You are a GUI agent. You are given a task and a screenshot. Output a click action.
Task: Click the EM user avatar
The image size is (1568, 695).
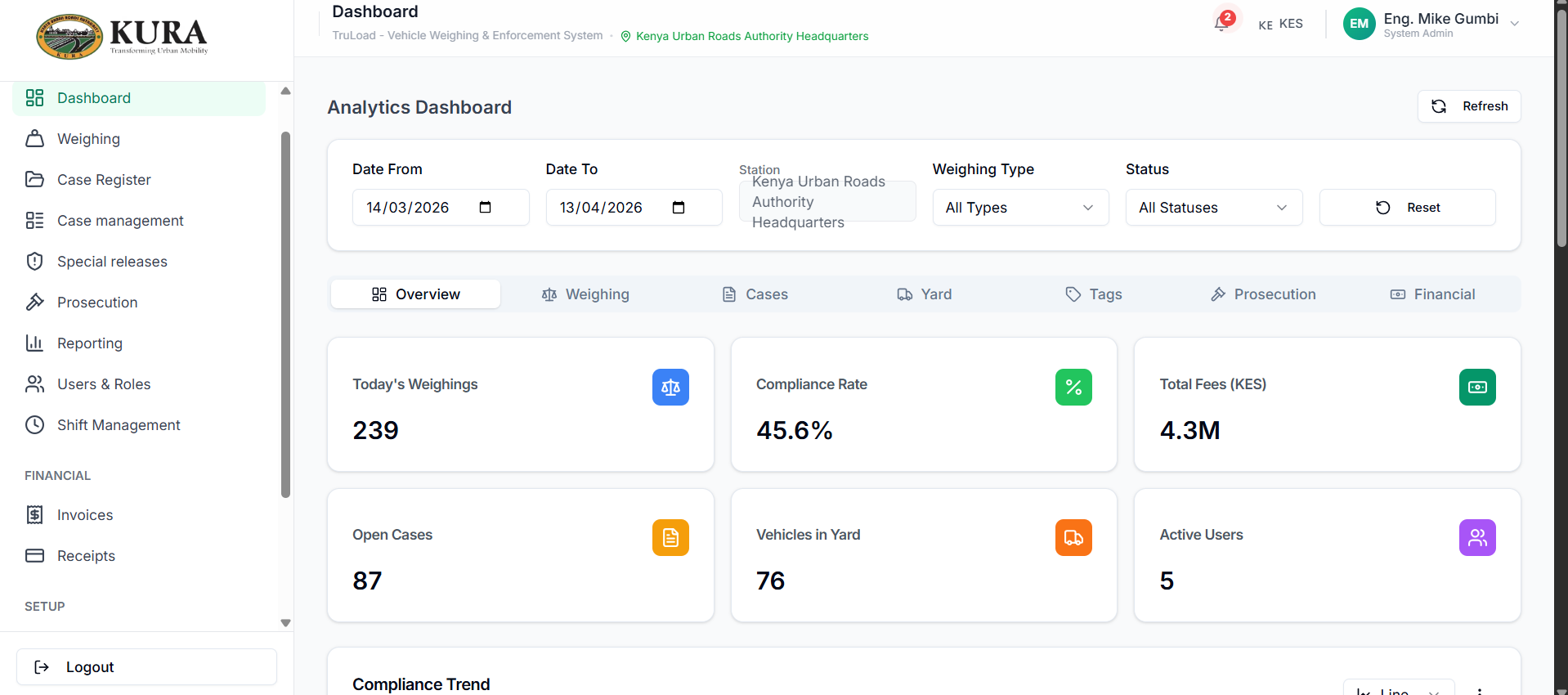coord(1359,24)
